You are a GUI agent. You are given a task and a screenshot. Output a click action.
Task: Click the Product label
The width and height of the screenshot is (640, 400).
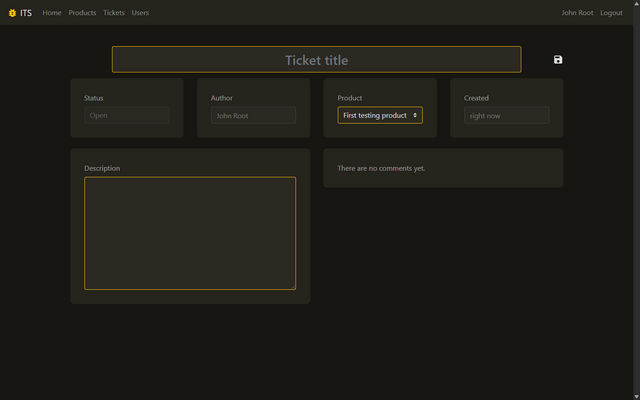tap(349, 98)
